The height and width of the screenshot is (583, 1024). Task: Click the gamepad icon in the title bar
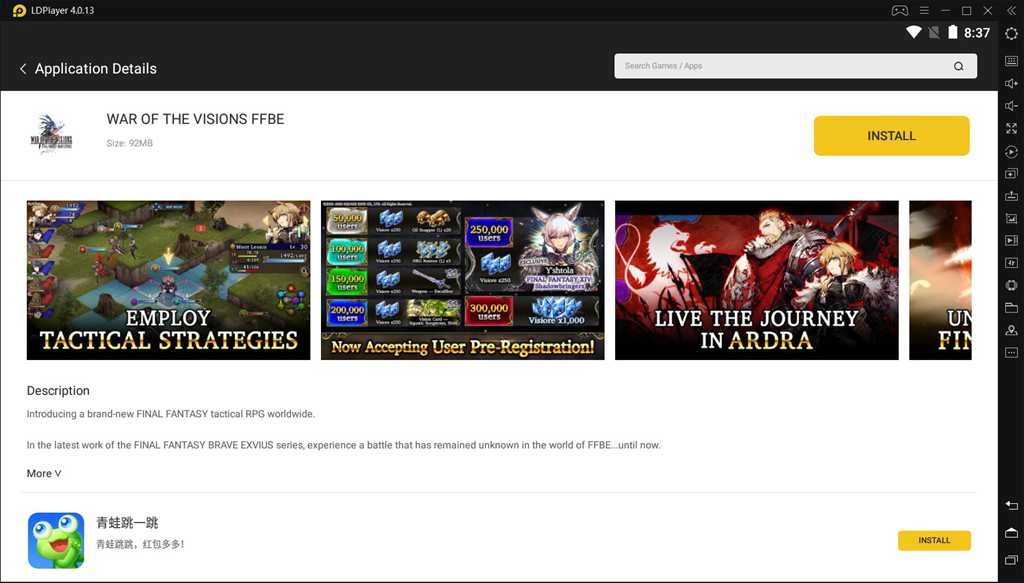tap(900, 10)
